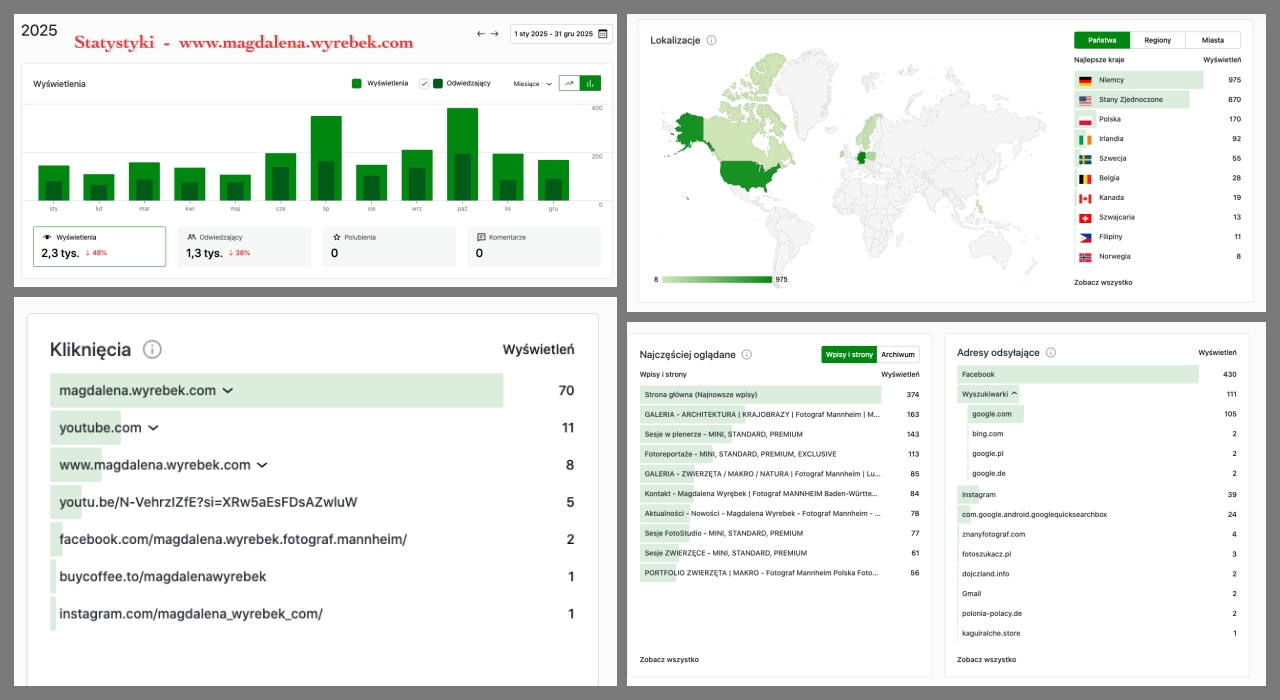Switch chart to bar graph view
The height and width of the screenshot is (700, 1280).
pyautogui.click(x=590, y=84)
